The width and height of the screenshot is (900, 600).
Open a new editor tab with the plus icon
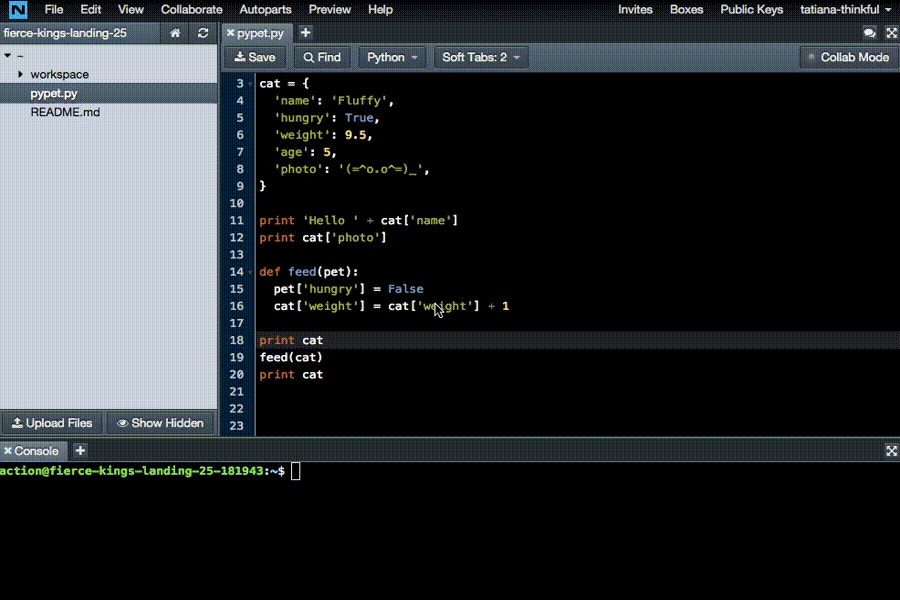point(305,32)
